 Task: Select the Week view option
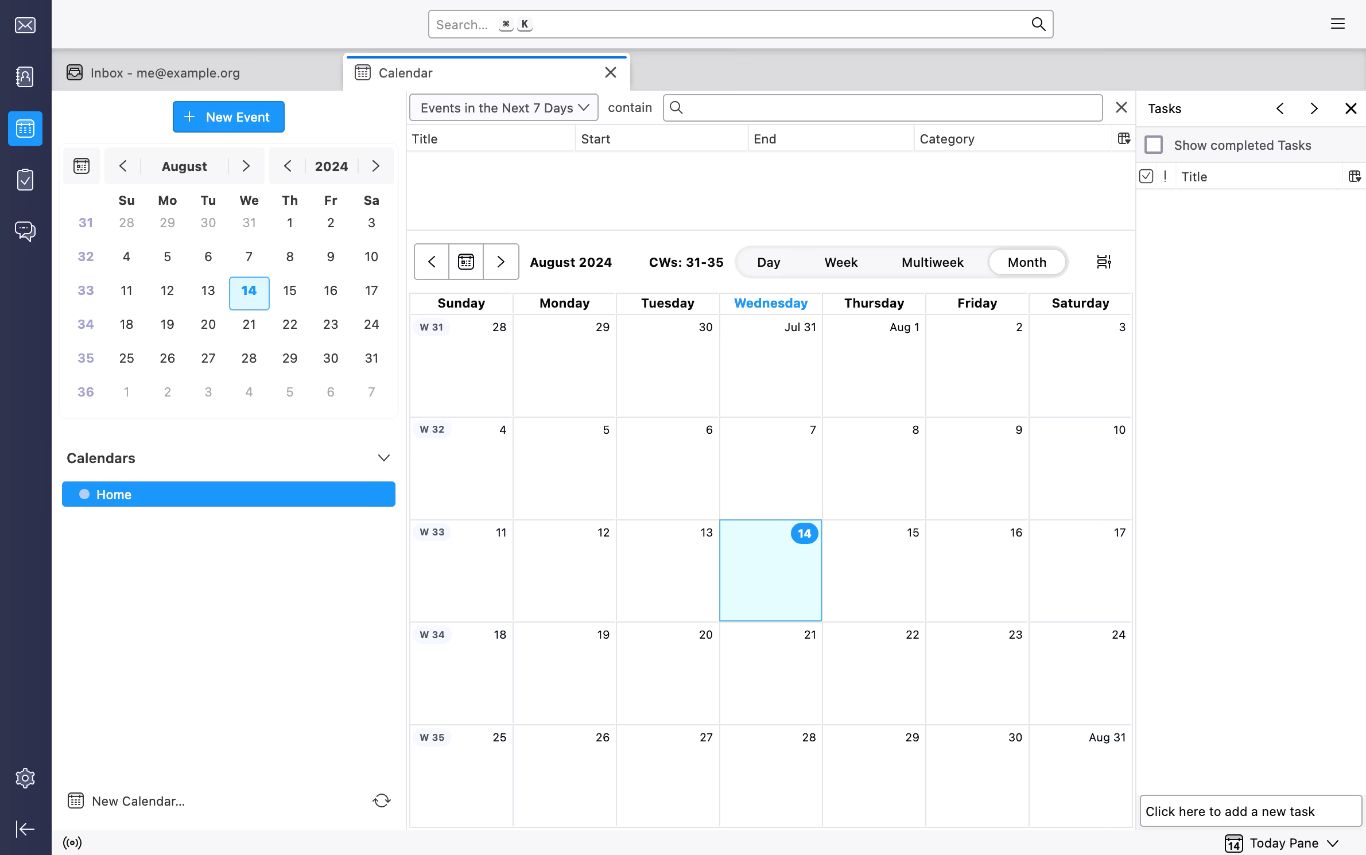[840, 262]
